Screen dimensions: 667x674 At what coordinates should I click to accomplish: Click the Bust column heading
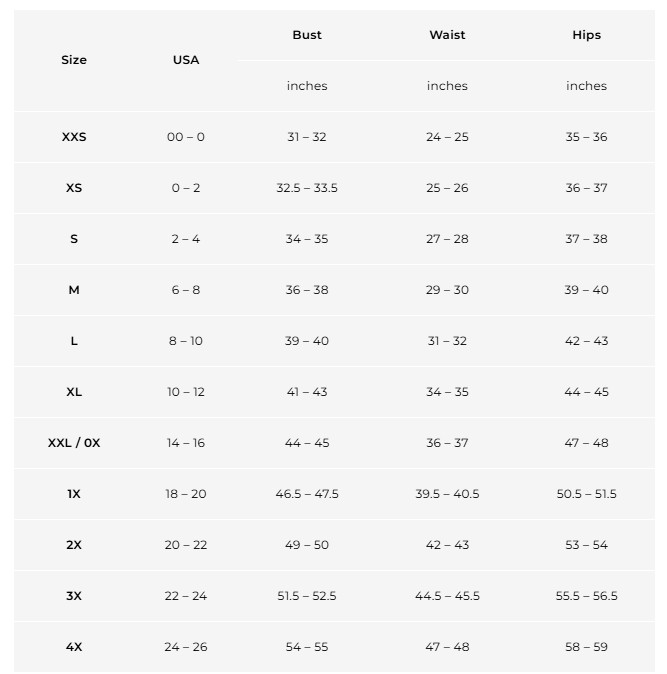pyautogui.click(x=307, y=35)
